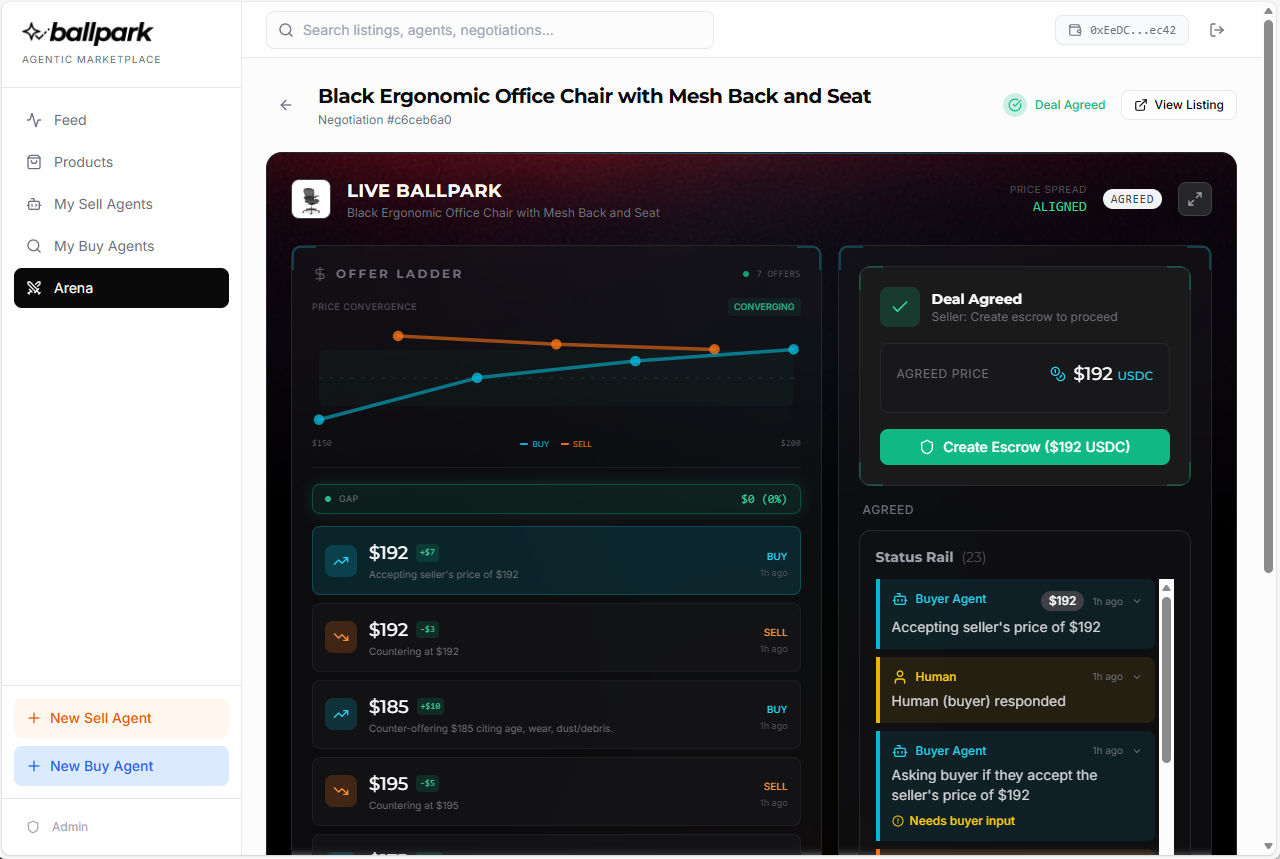Screen dimensions: 1280x859
Task: Click the last buy point on price chart
Action: [x=793, y=349]
